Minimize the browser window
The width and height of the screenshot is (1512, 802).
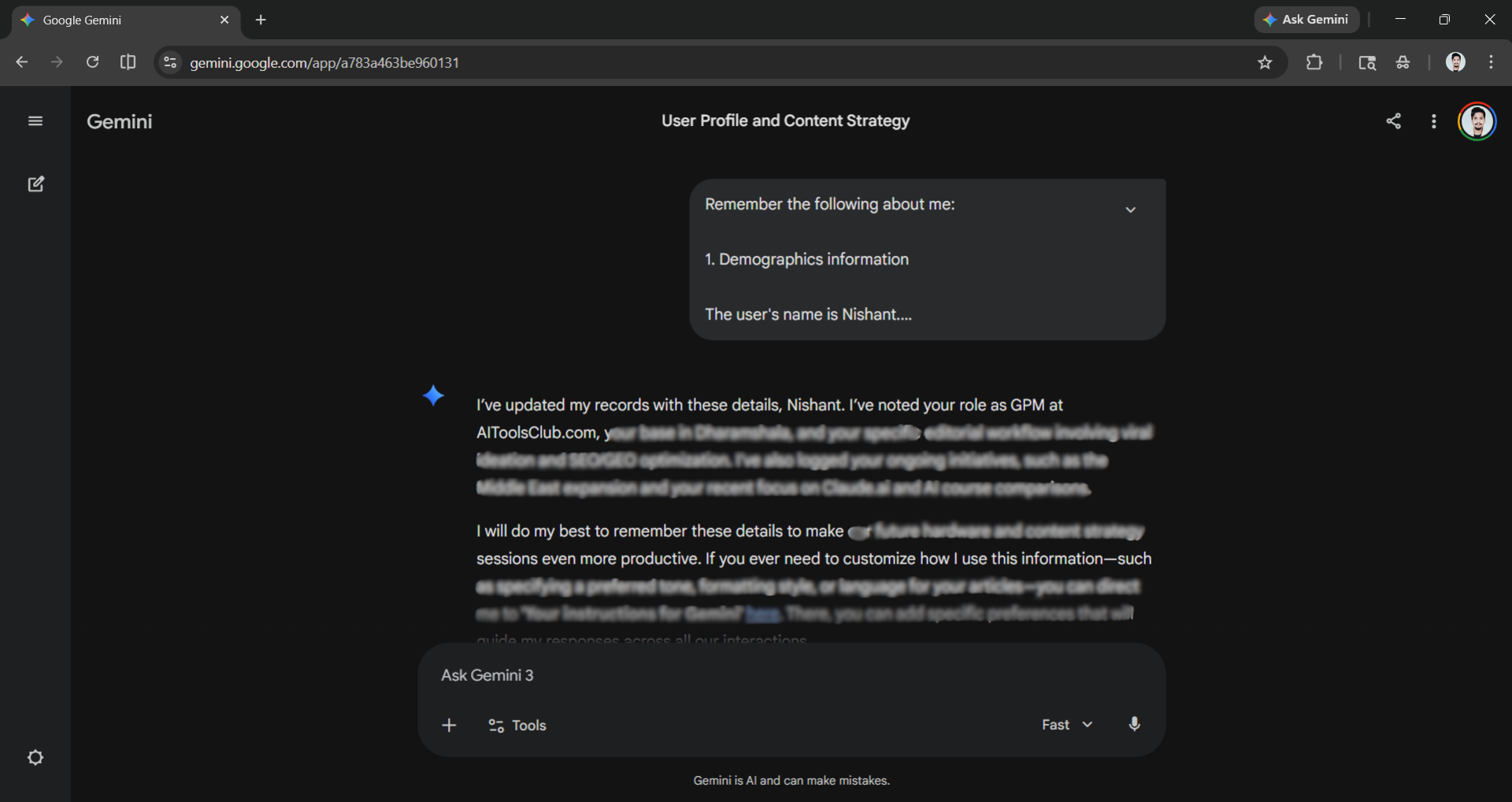pyautogui.click(x=1399, y=20)
